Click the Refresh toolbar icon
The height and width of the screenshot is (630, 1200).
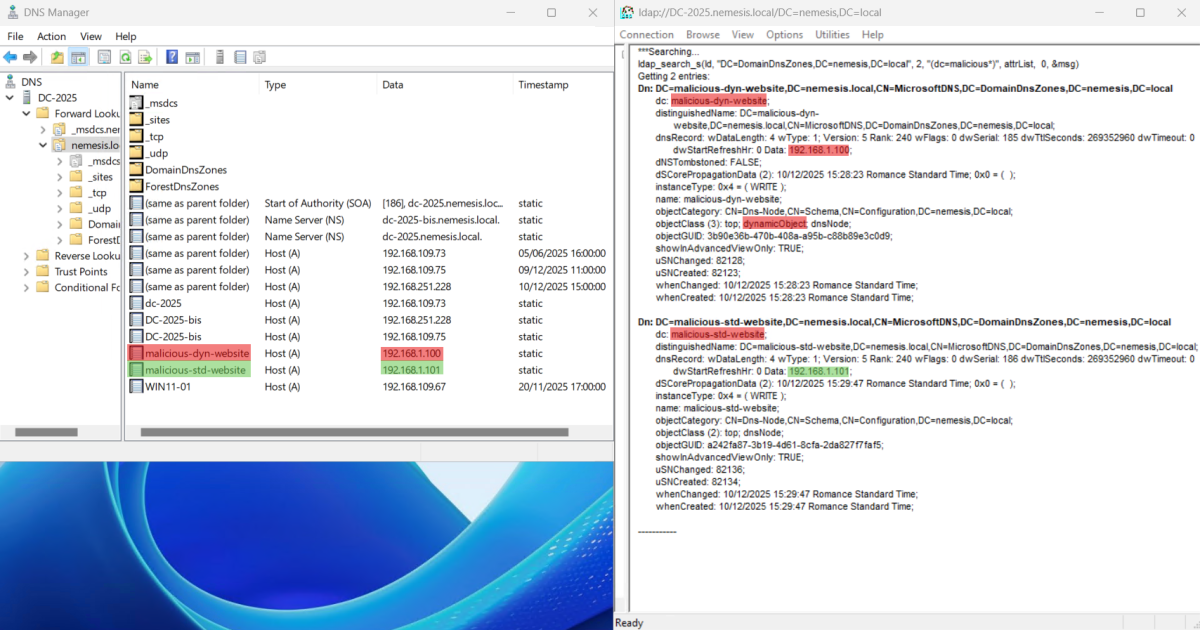(125, 57)
